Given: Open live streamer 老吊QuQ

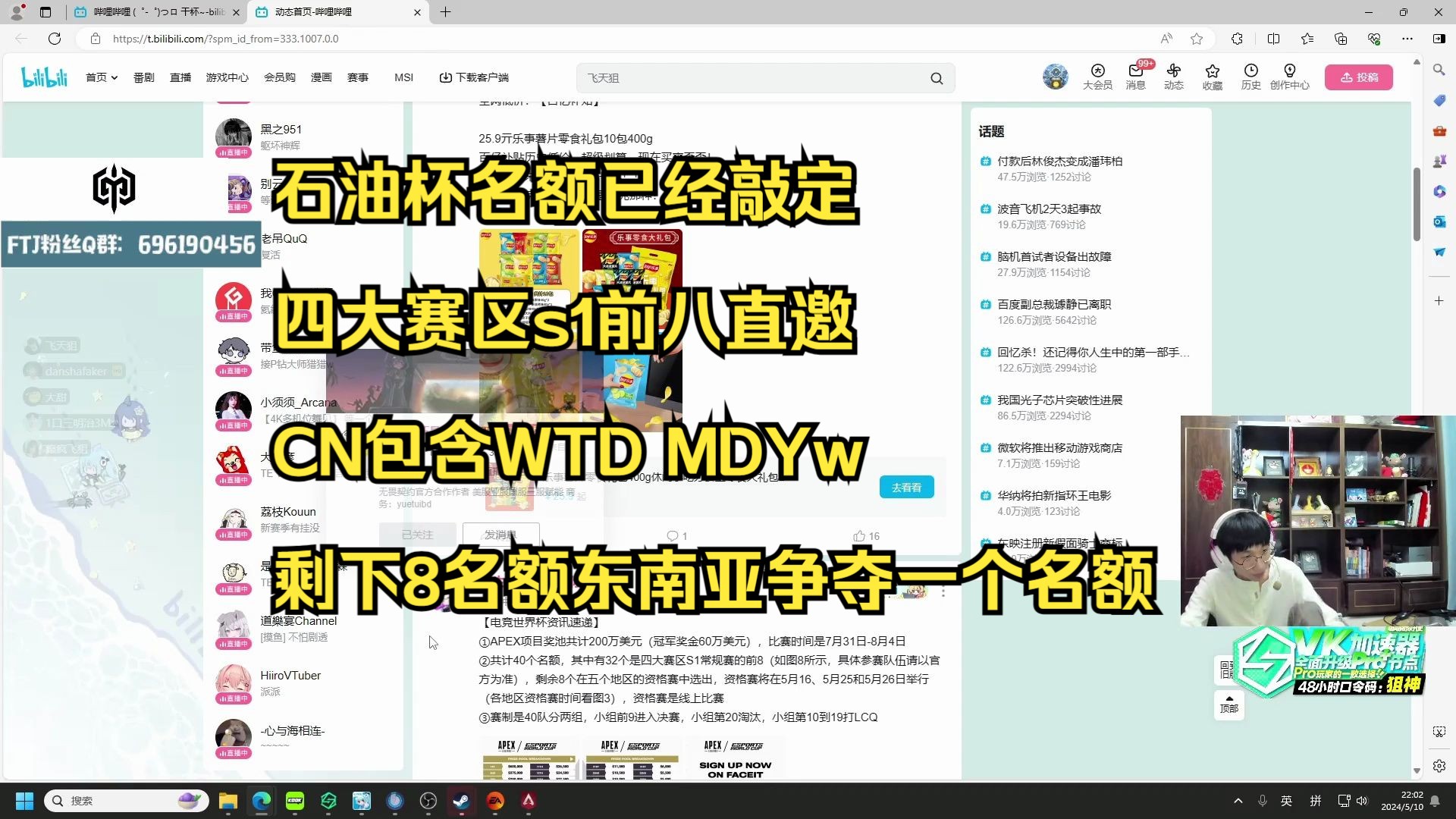Looking at the screenshot, I should (284, 239).
